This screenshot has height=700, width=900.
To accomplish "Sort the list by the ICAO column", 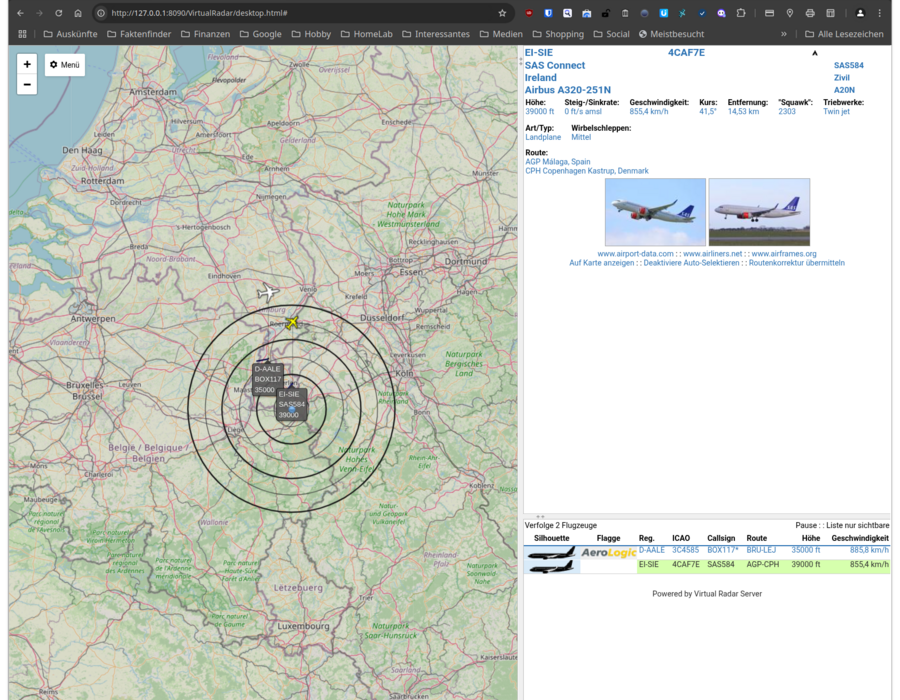I will tap(681, 538).
